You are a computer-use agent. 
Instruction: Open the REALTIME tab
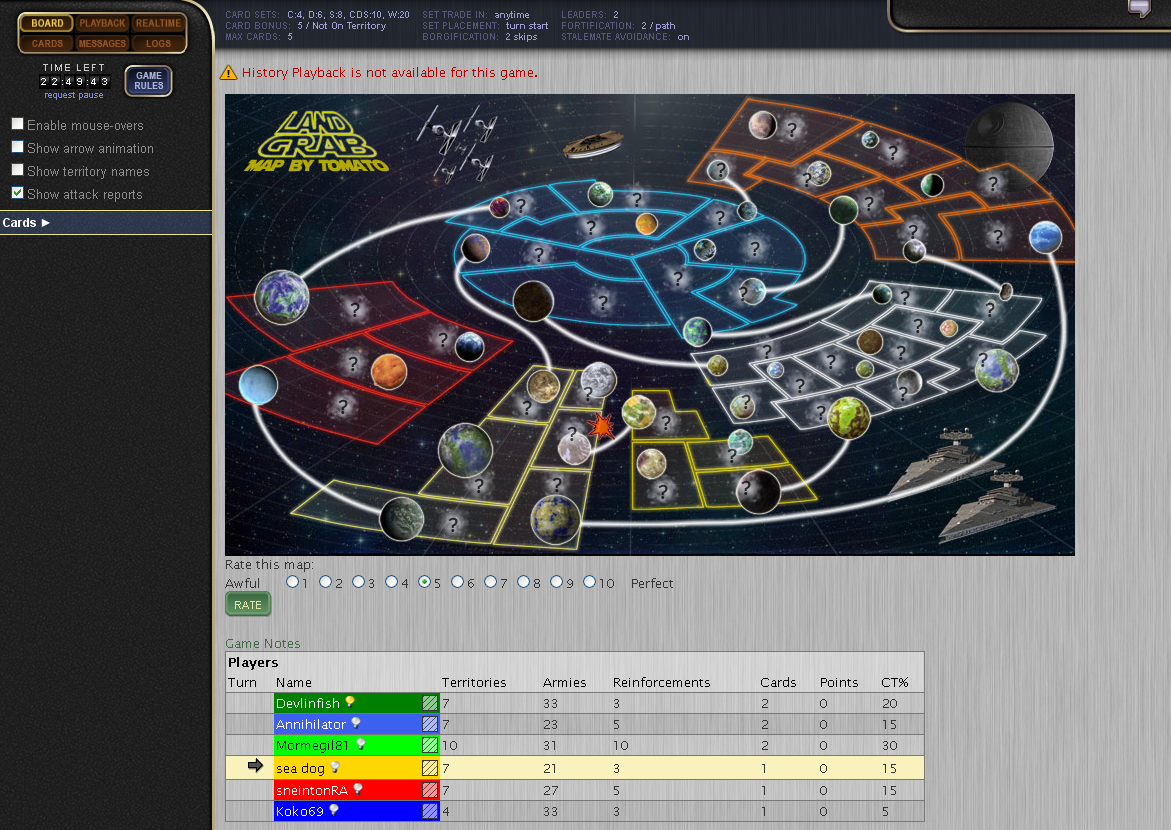pyautogui.click(x=158, y=23)
